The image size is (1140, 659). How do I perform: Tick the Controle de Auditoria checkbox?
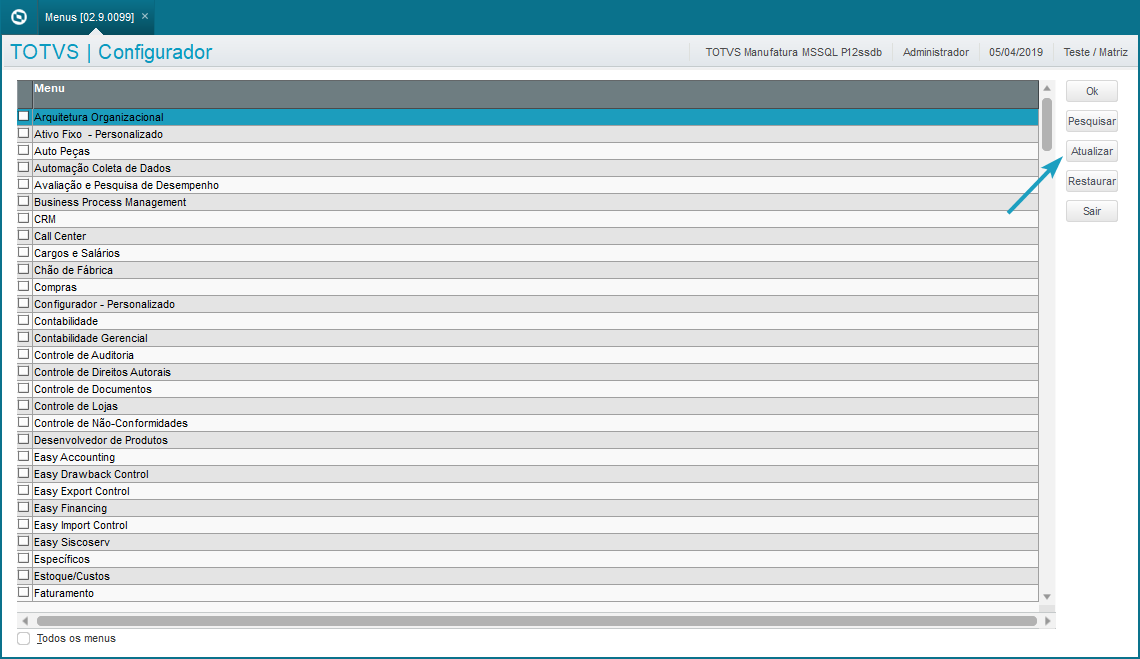[x=24, y=354]
